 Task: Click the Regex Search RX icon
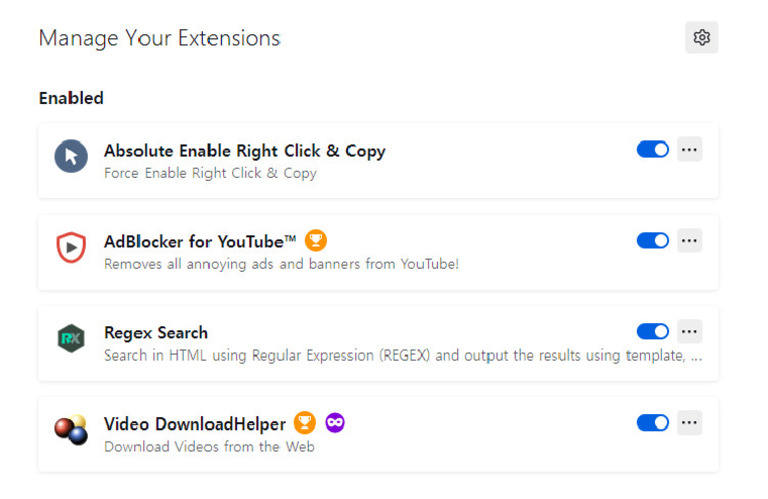(x=71, y=338)
